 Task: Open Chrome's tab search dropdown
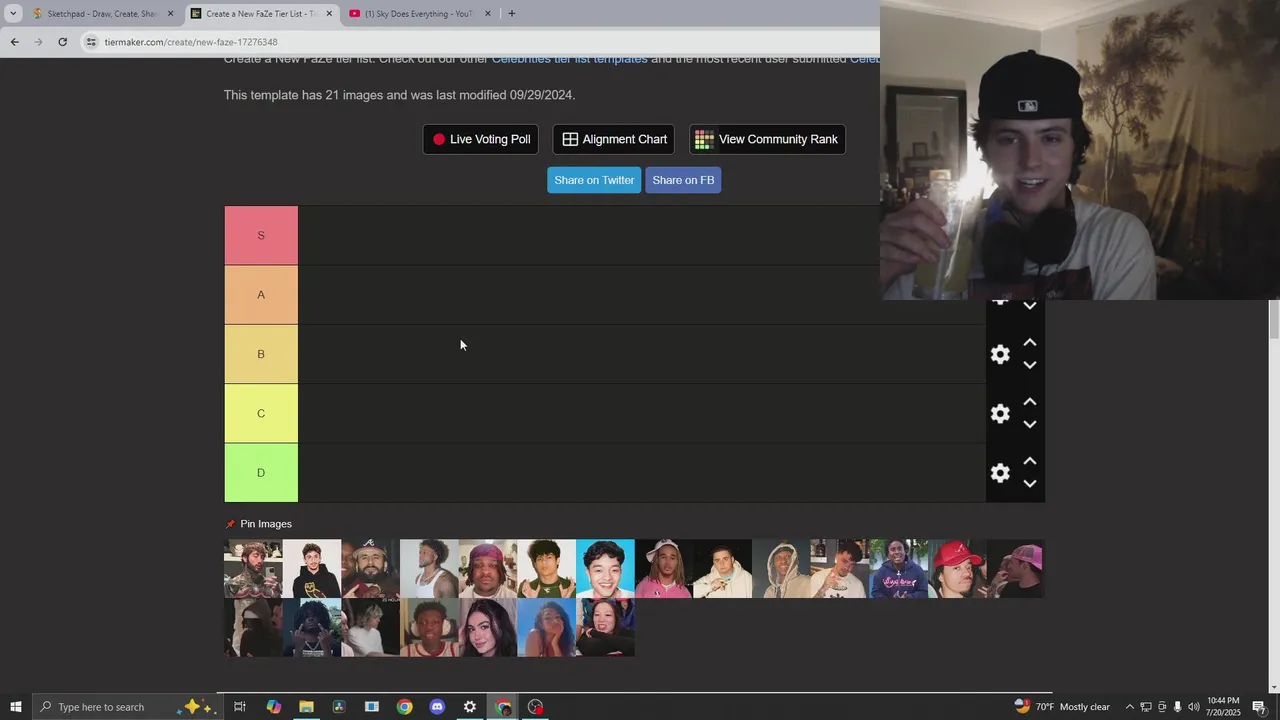(13, 13)
